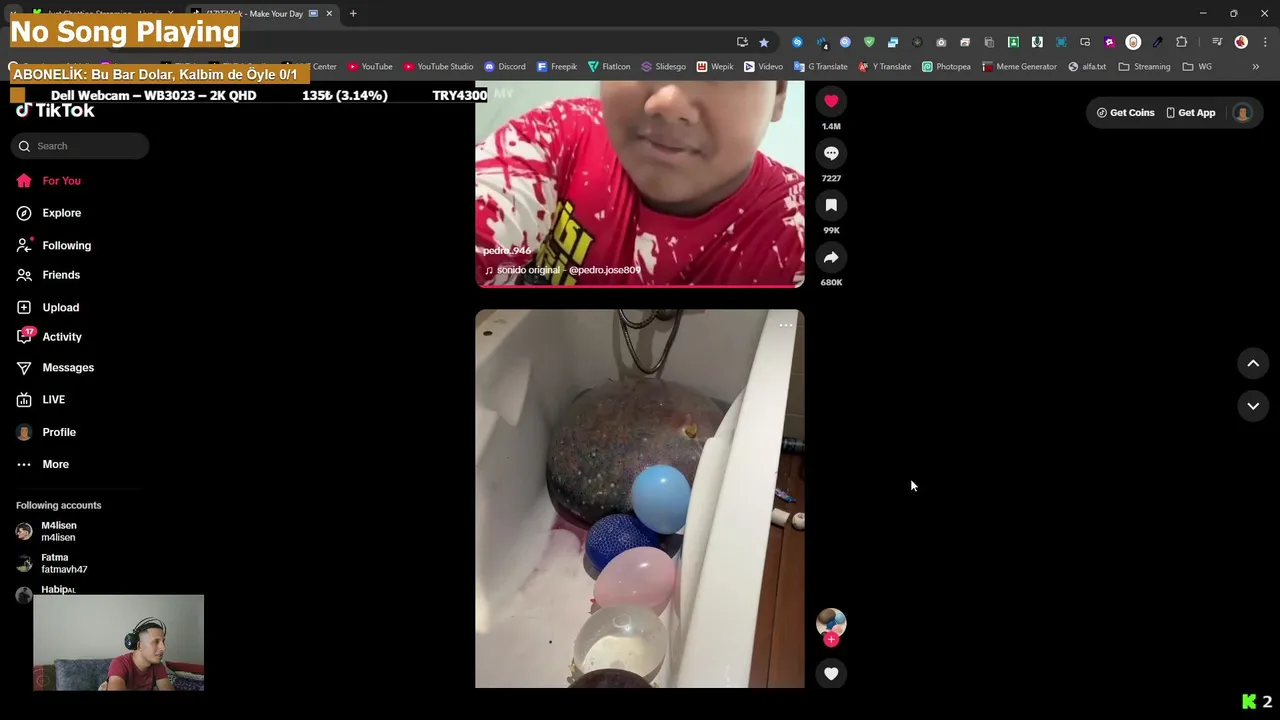This screenshot has height=720, width=1280.
Task: Open Following feed
Action: coord(66,245)
